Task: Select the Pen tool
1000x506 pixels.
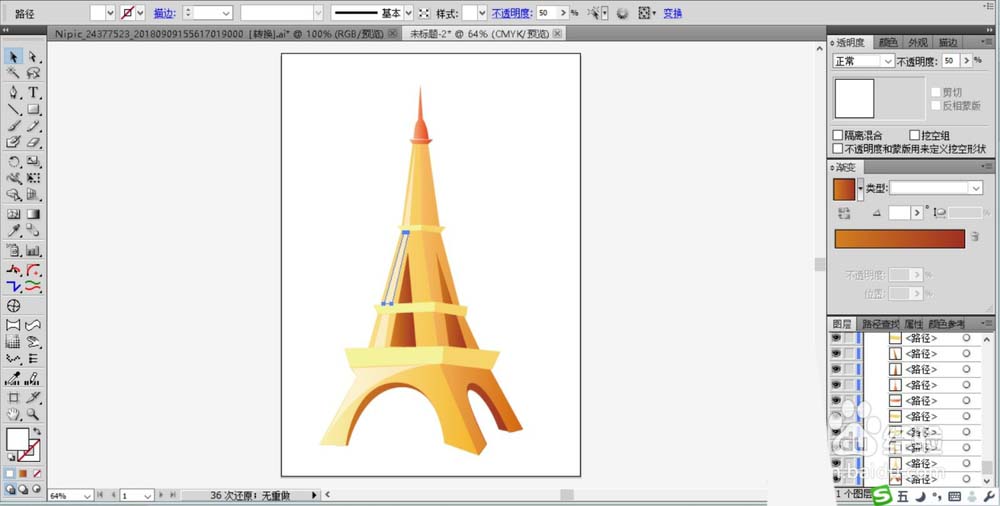Action: coord(13,93)
